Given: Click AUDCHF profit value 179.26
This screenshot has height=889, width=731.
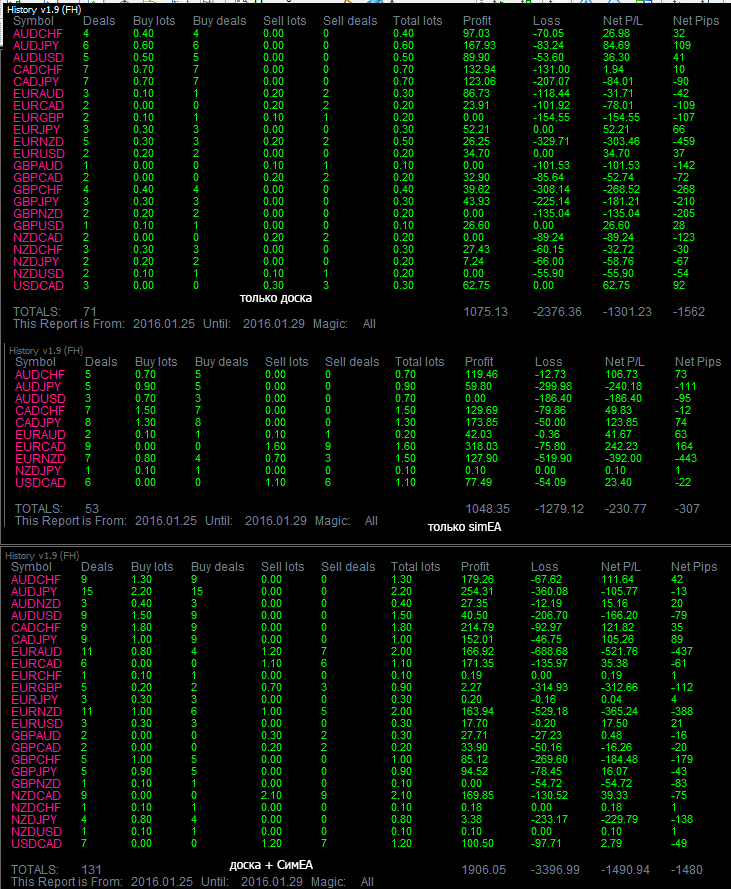Looking at the screenshot, I should pyautogui.click(x=478, y=579).
